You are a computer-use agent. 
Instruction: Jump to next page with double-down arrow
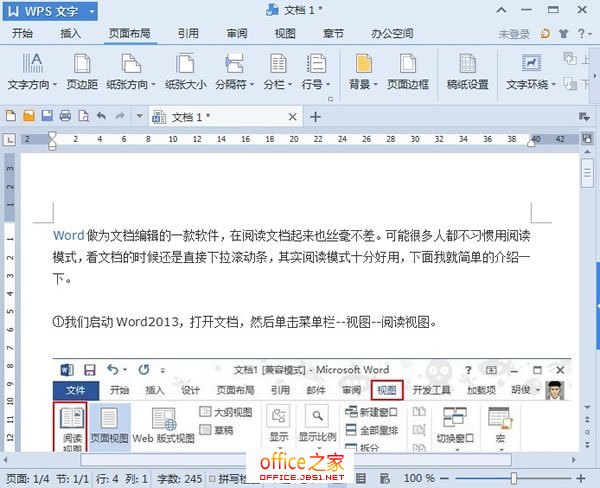click(x=587, y=444)
